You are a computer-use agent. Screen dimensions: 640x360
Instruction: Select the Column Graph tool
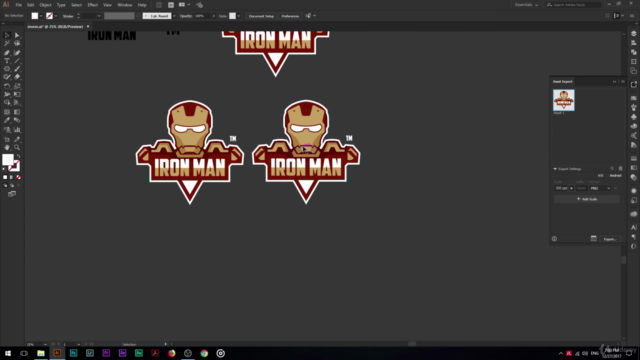click(17, 130)
